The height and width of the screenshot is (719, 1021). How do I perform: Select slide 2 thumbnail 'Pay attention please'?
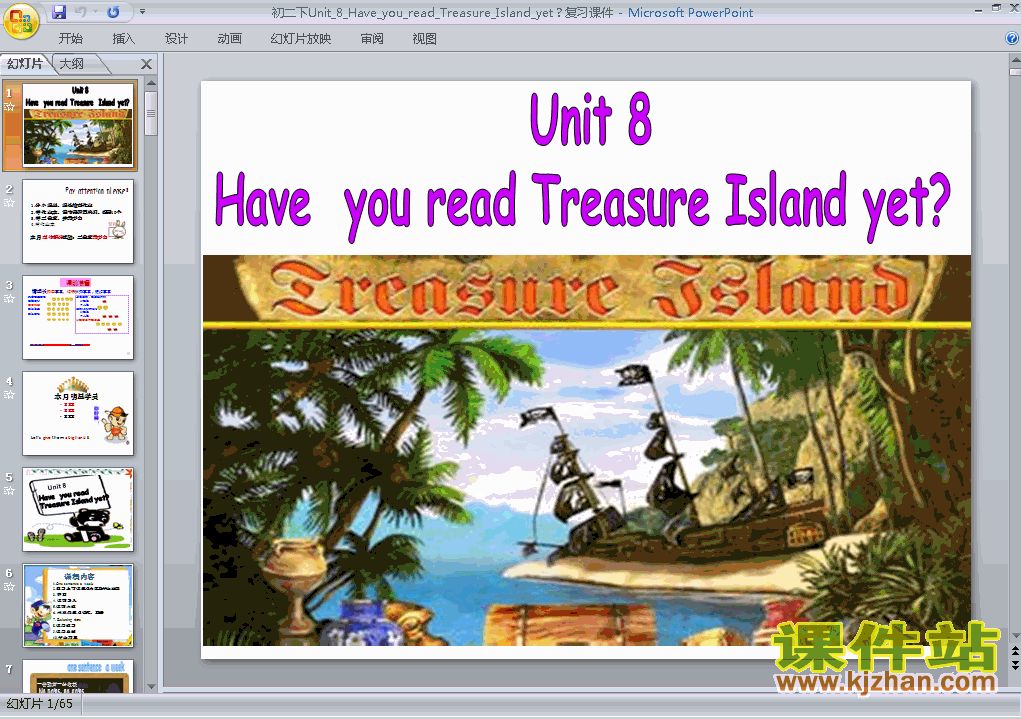78,221
